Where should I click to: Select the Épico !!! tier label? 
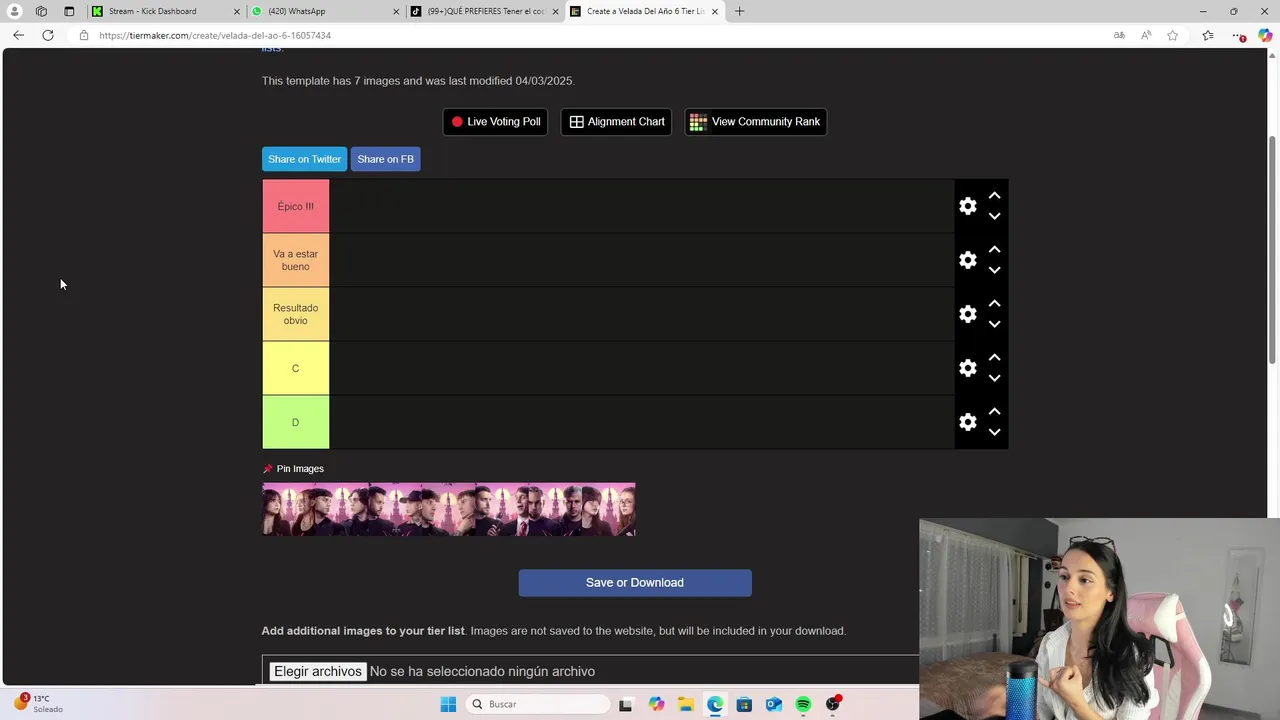(295, 206)
